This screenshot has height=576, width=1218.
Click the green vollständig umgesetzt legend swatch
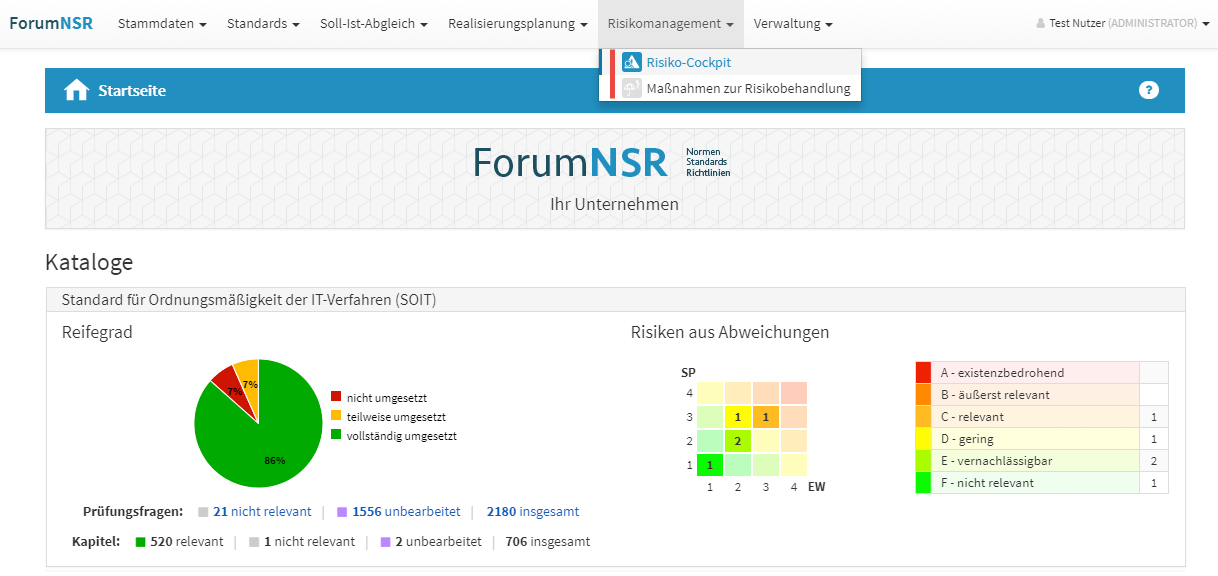point(336,435)
